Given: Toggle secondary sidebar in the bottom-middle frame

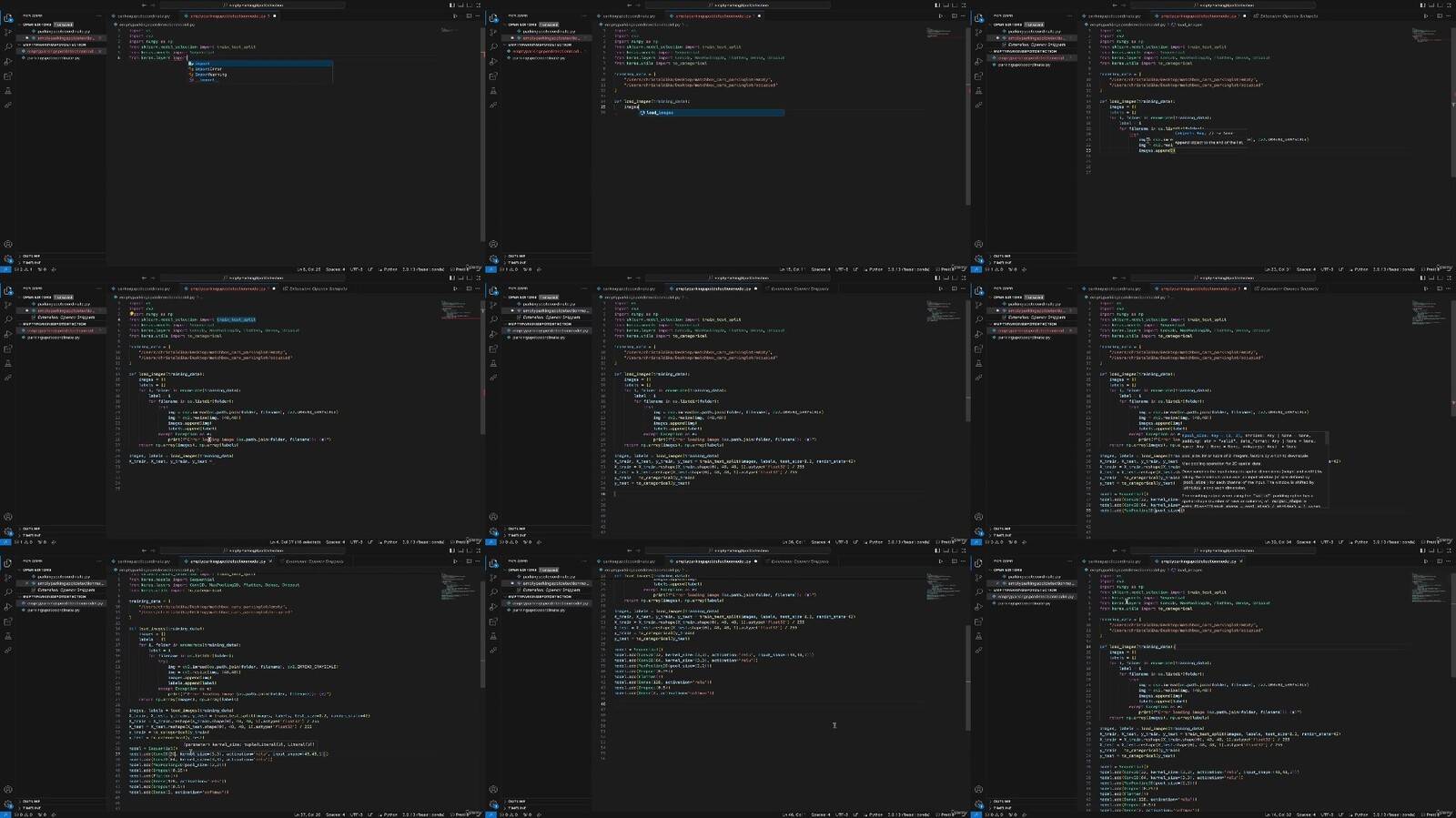Looking at the screenshot, I should click(955, 551).
